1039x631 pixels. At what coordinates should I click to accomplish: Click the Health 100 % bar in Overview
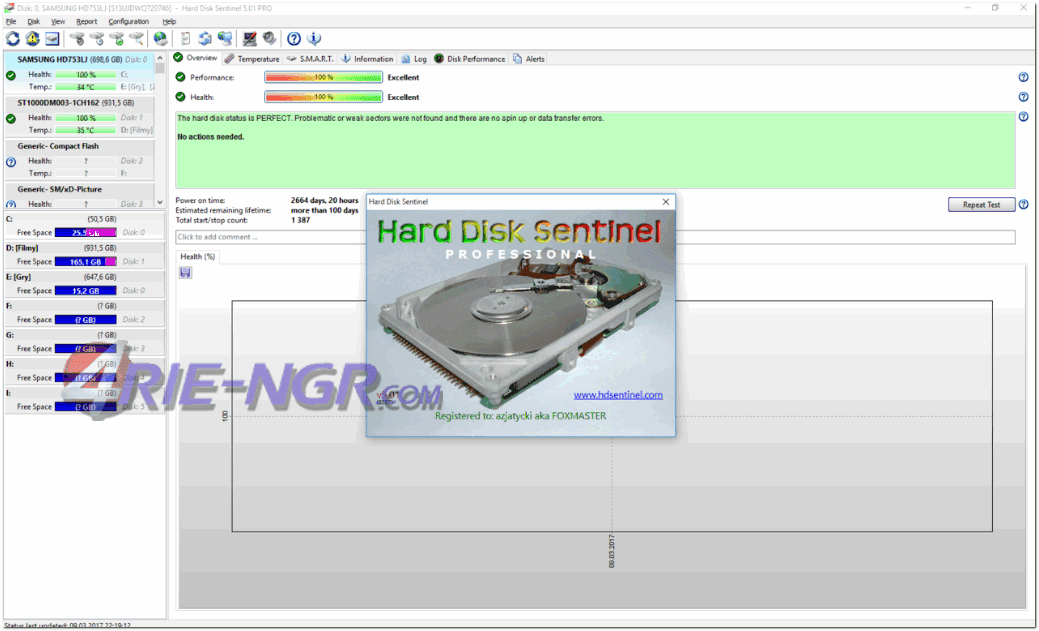click(x=323, y=97)
